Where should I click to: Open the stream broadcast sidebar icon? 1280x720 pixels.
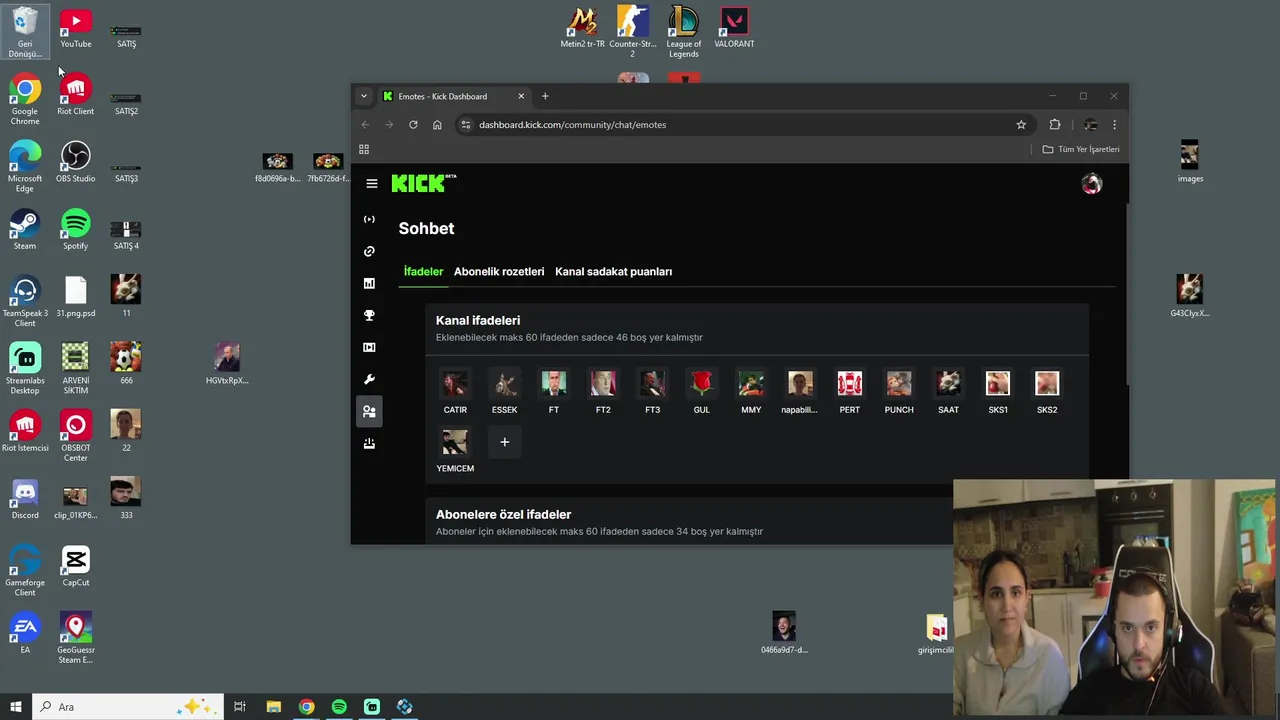pyautogui.click(x=369, y=219)
